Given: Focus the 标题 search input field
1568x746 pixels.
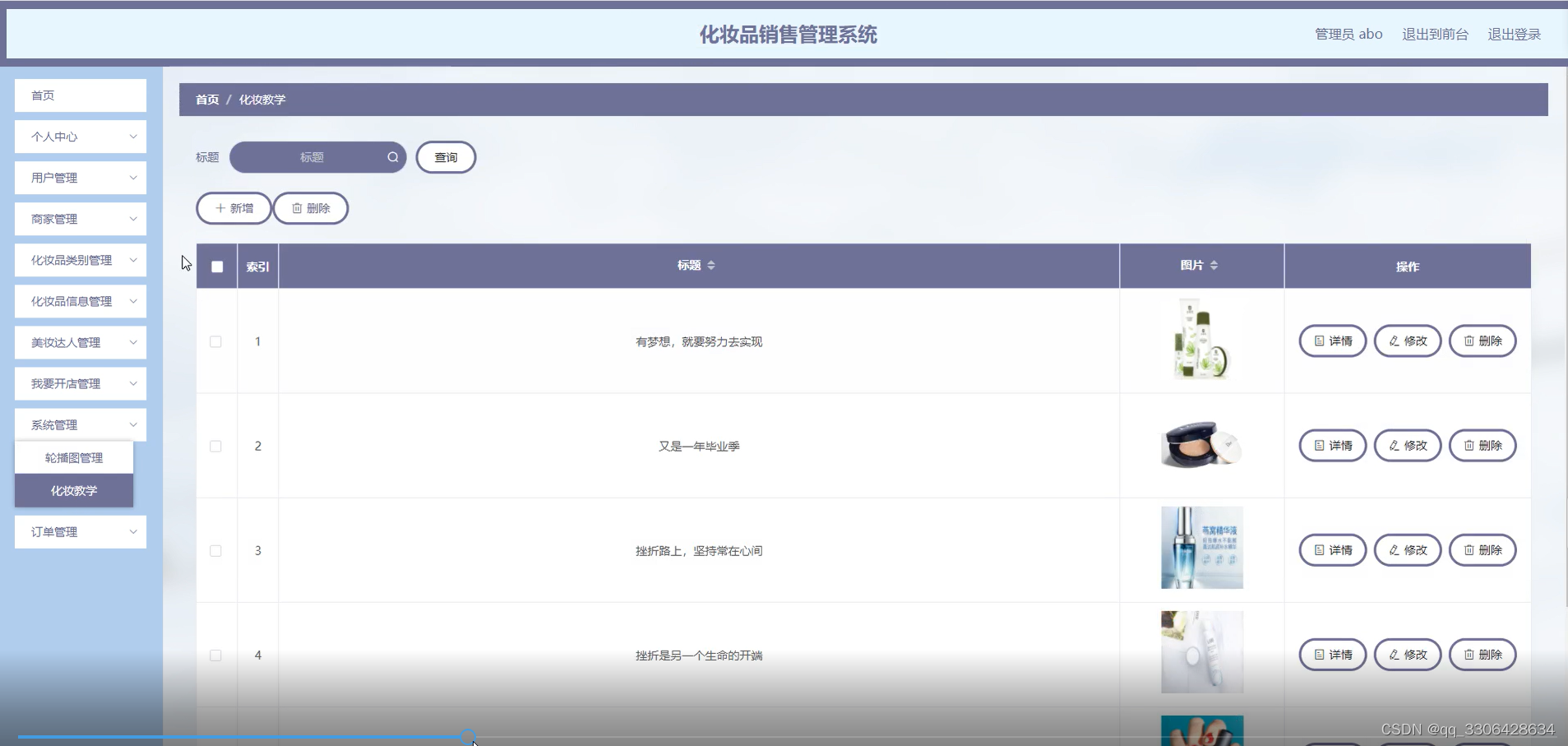Looking at the screenshot, I should point(317,157).
